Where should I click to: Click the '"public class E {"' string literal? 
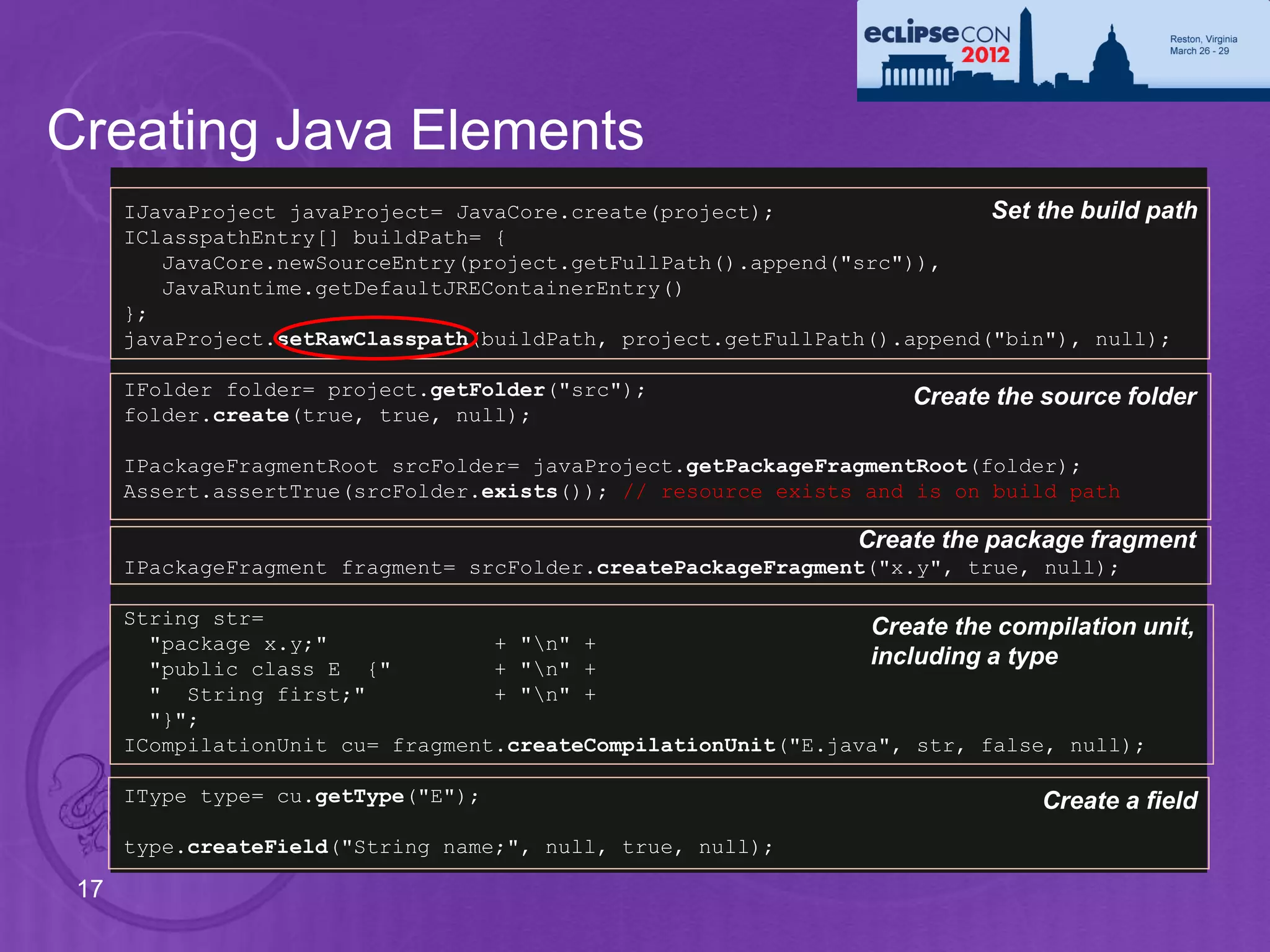270,669
